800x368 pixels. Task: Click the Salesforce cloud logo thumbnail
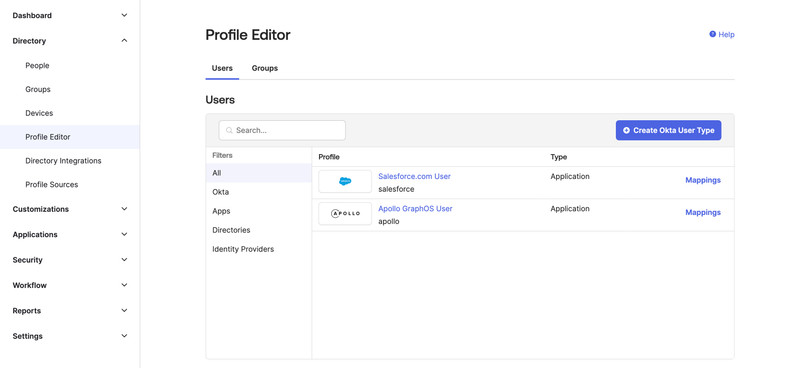[345, 181]
